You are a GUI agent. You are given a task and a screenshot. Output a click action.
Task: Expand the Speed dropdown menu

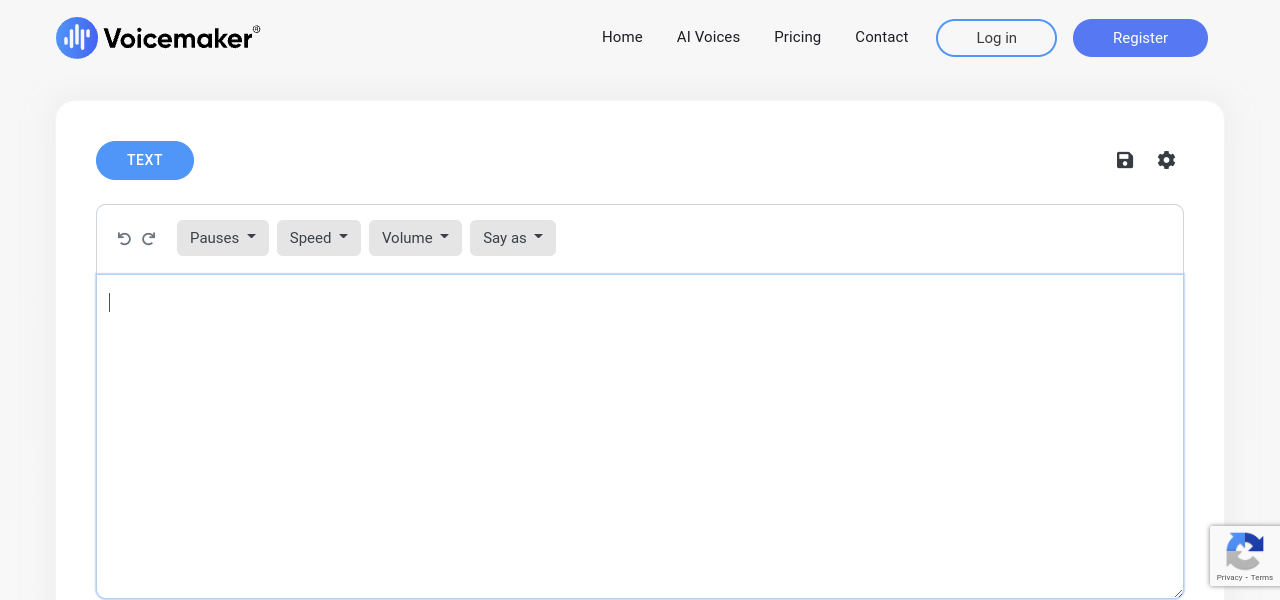pos(318,238)
